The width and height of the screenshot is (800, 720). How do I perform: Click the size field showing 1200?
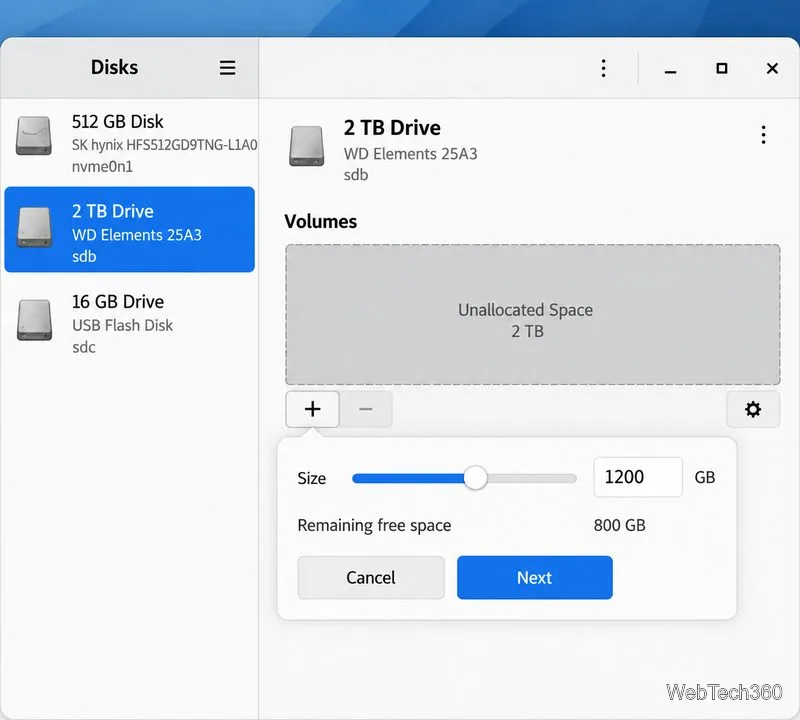coord(638,477)
